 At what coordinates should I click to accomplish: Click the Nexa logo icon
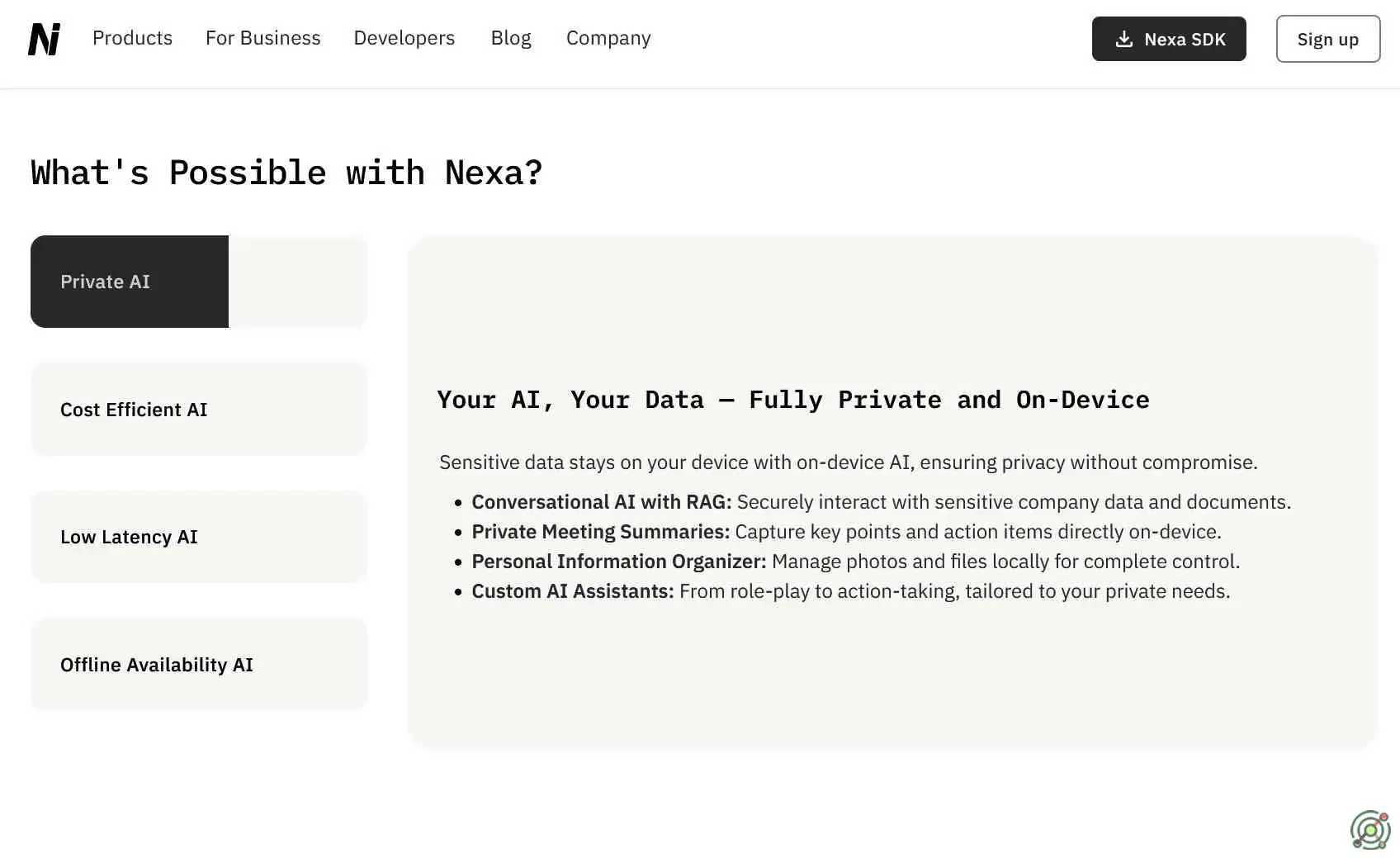(45, 39)
